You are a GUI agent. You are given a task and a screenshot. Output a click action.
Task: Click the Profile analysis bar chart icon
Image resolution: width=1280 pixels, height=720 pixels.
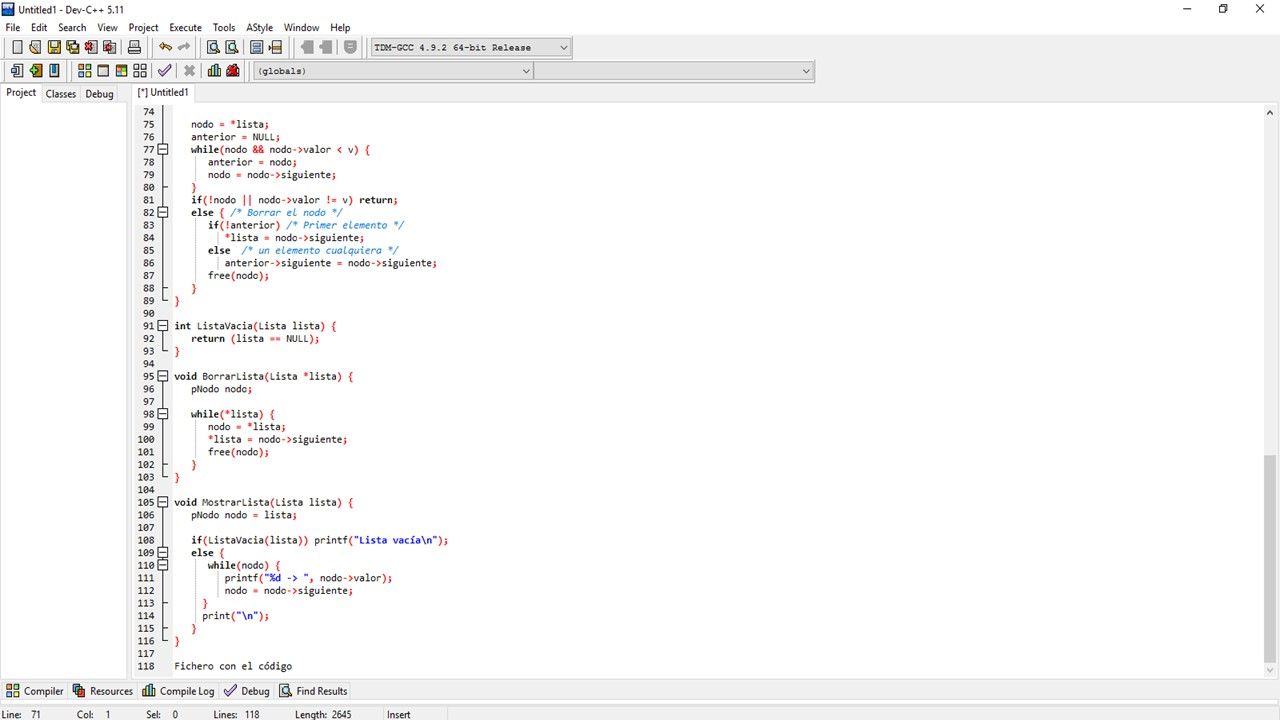[214, 71]
